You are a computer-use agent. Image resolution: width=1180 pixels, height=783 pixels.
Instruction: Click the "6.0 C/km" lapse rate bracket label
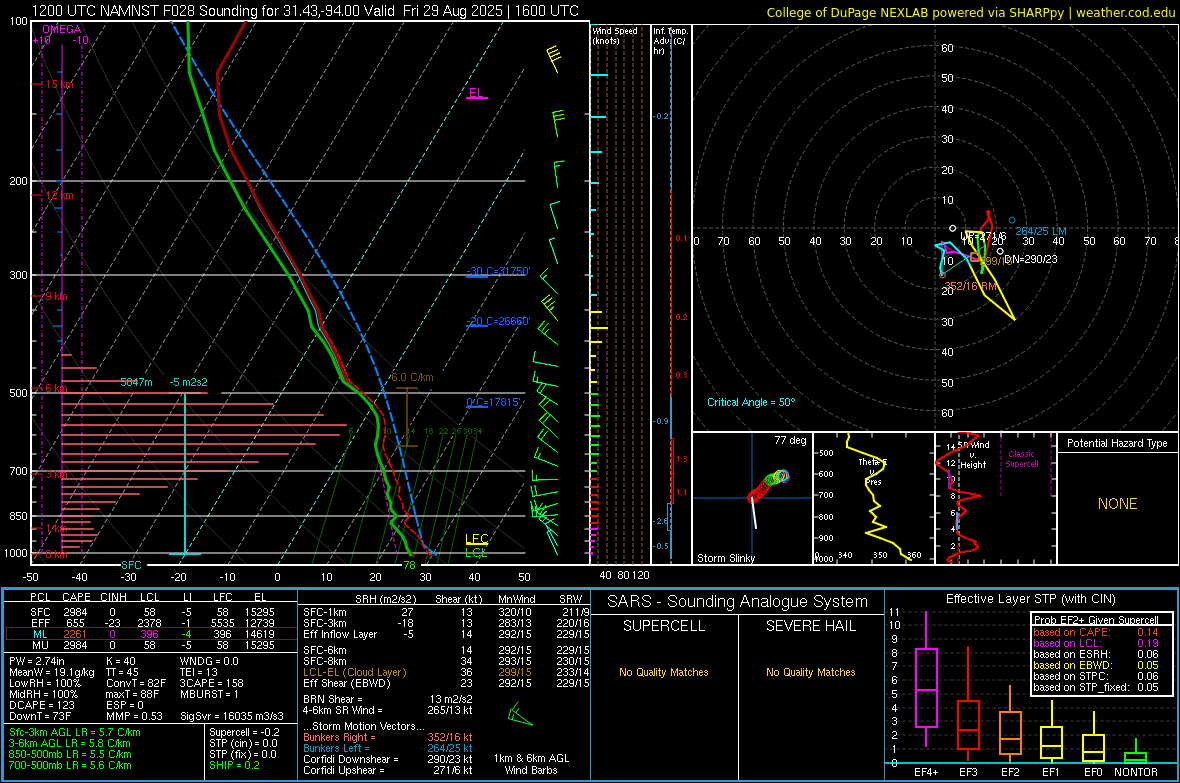[412, 377]
